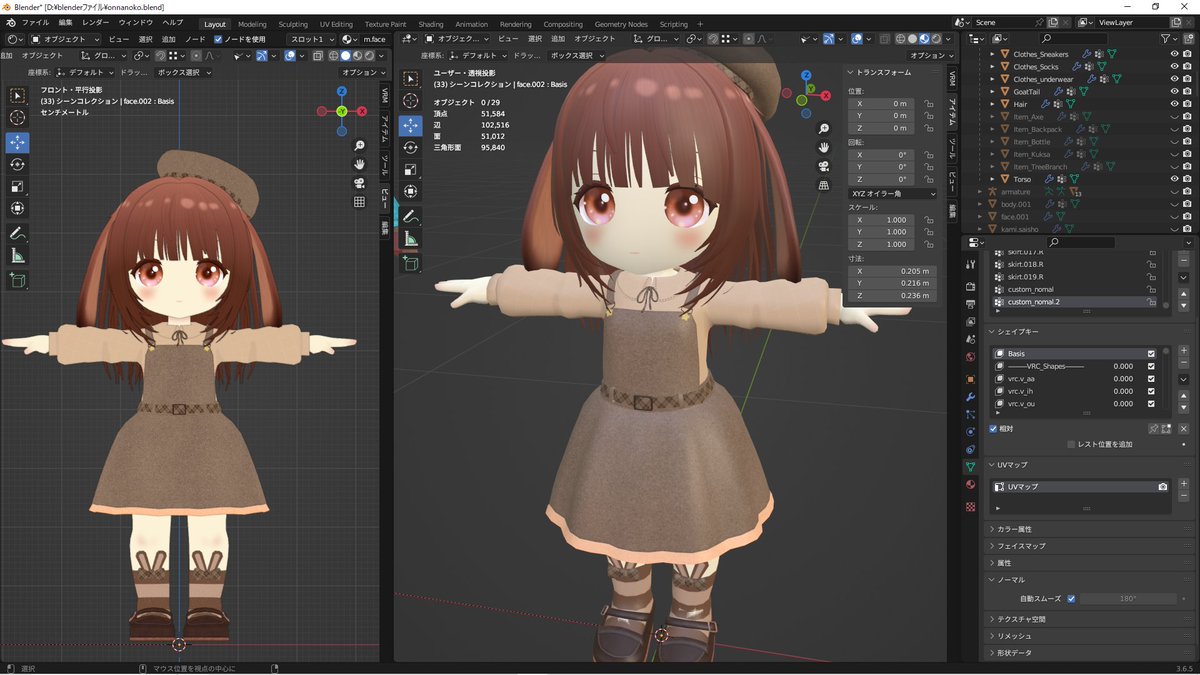1200x675 pixels.
Task: Click minus button to remove shape key
Action: click(1184, 364)
